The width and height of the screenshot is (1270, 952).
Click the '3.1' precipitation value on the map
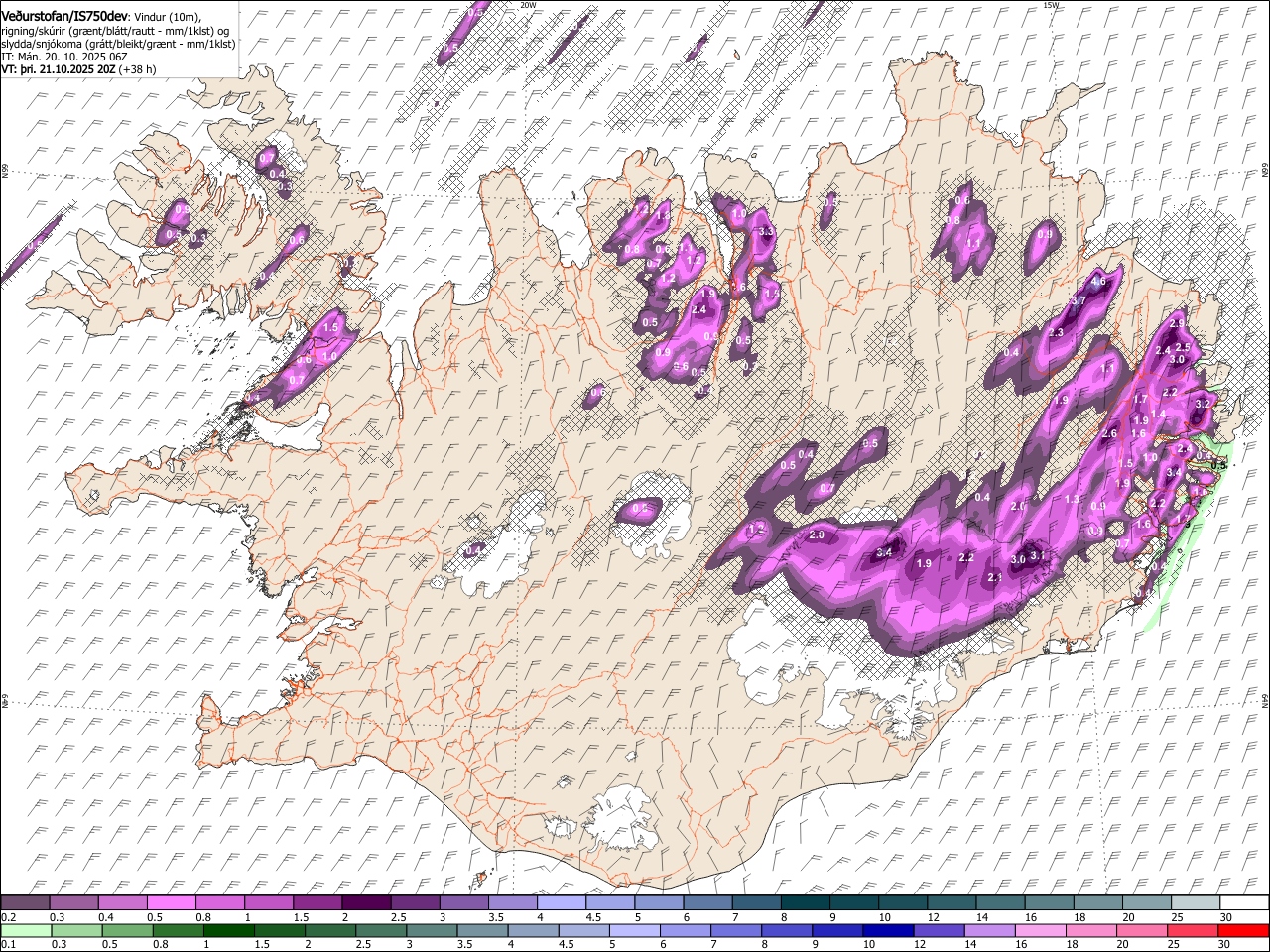coord(1038,556)
